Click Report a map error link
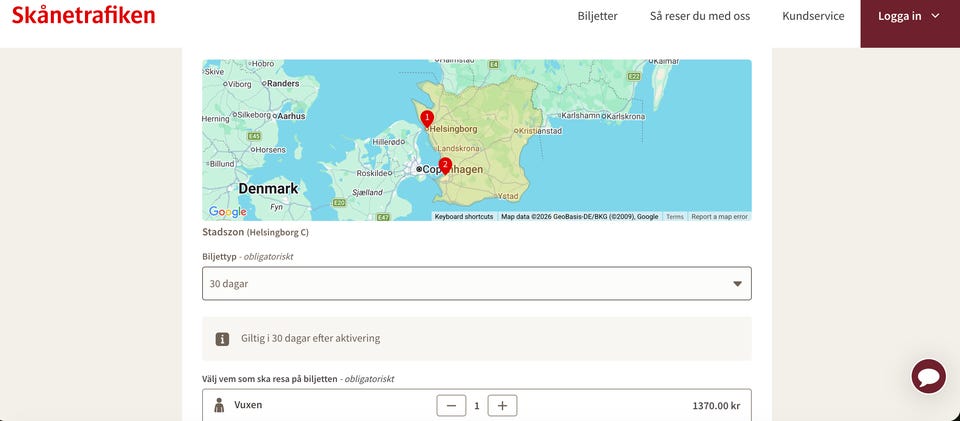The image size is (960, 421). 719,217
